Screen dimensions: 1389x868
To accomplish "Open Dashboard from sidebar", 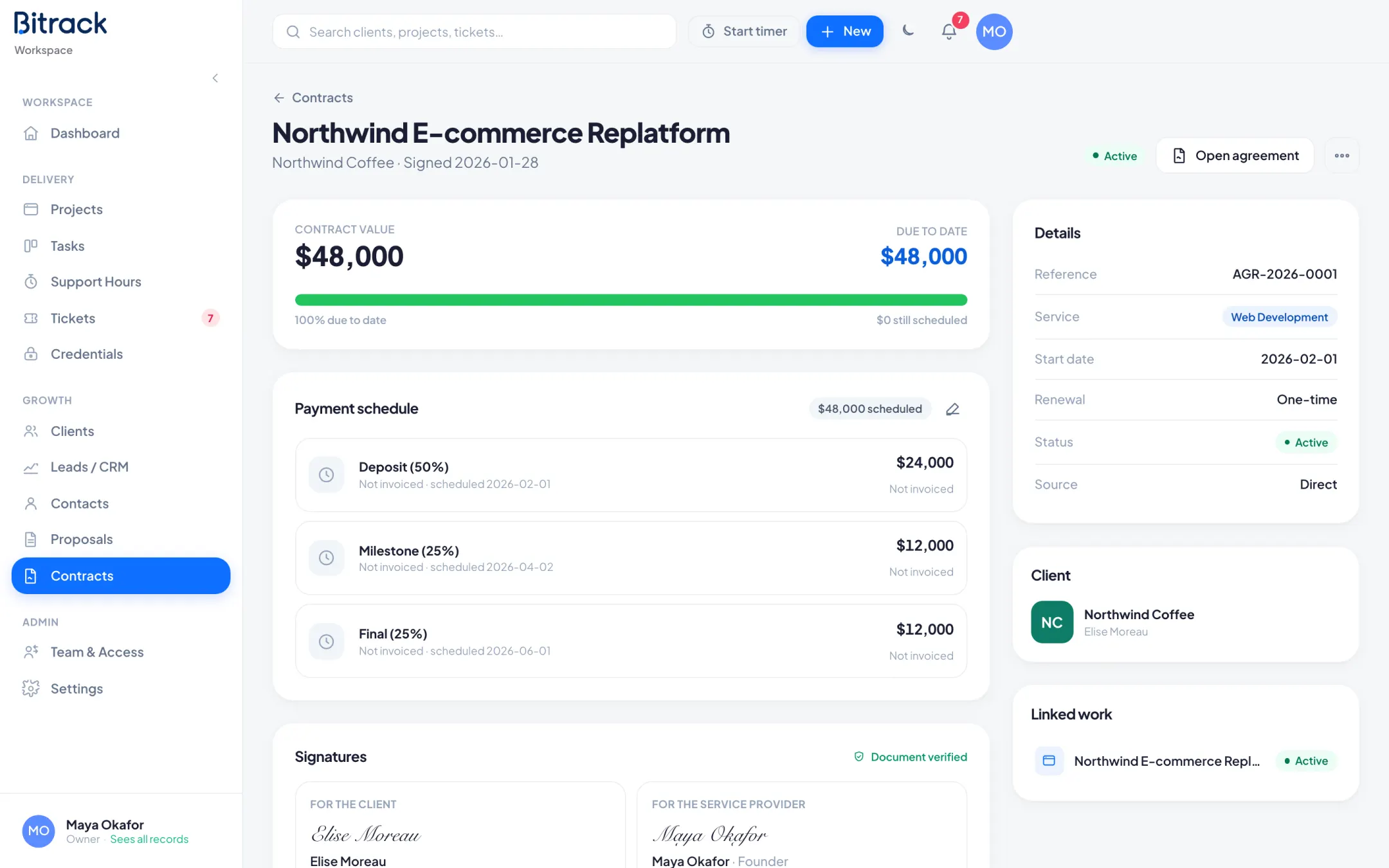I will pyautogui.click(x=121, y=133).
